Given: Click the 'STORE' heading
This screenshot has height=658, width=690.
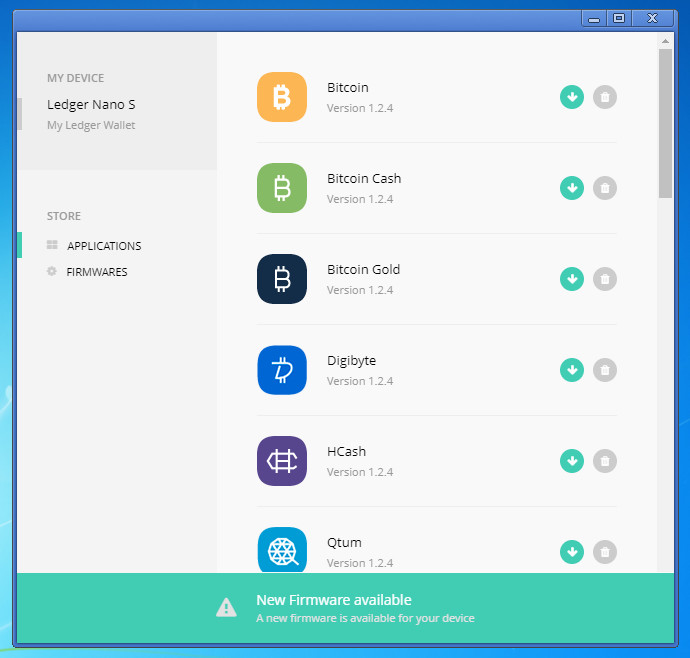Looking at the screenshot, I should click(x=64, y=216).
